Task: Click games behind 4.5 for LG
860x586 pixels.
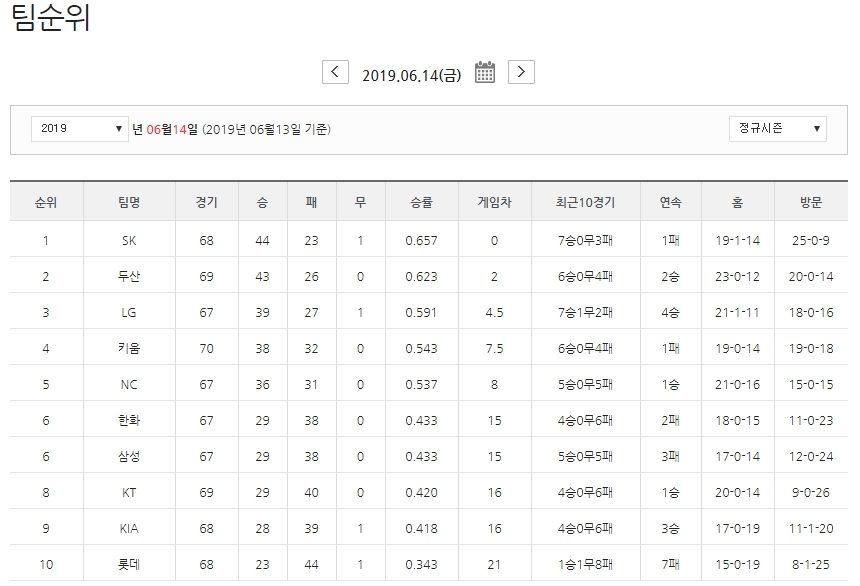Action: point(494,313)
